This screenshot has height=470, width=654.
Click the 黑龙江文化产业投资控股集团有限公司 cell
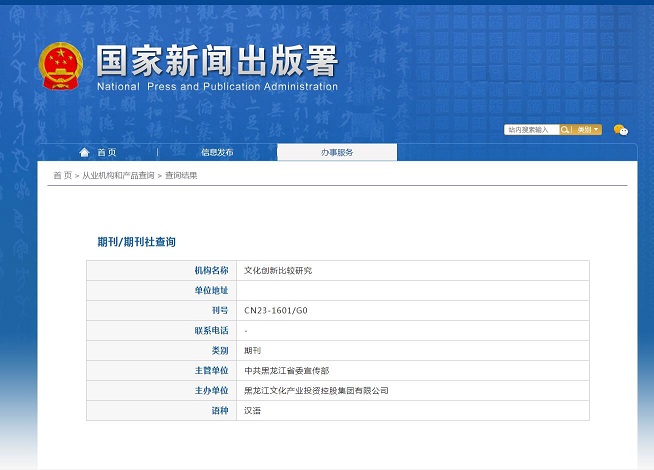[x=316, y=390]
